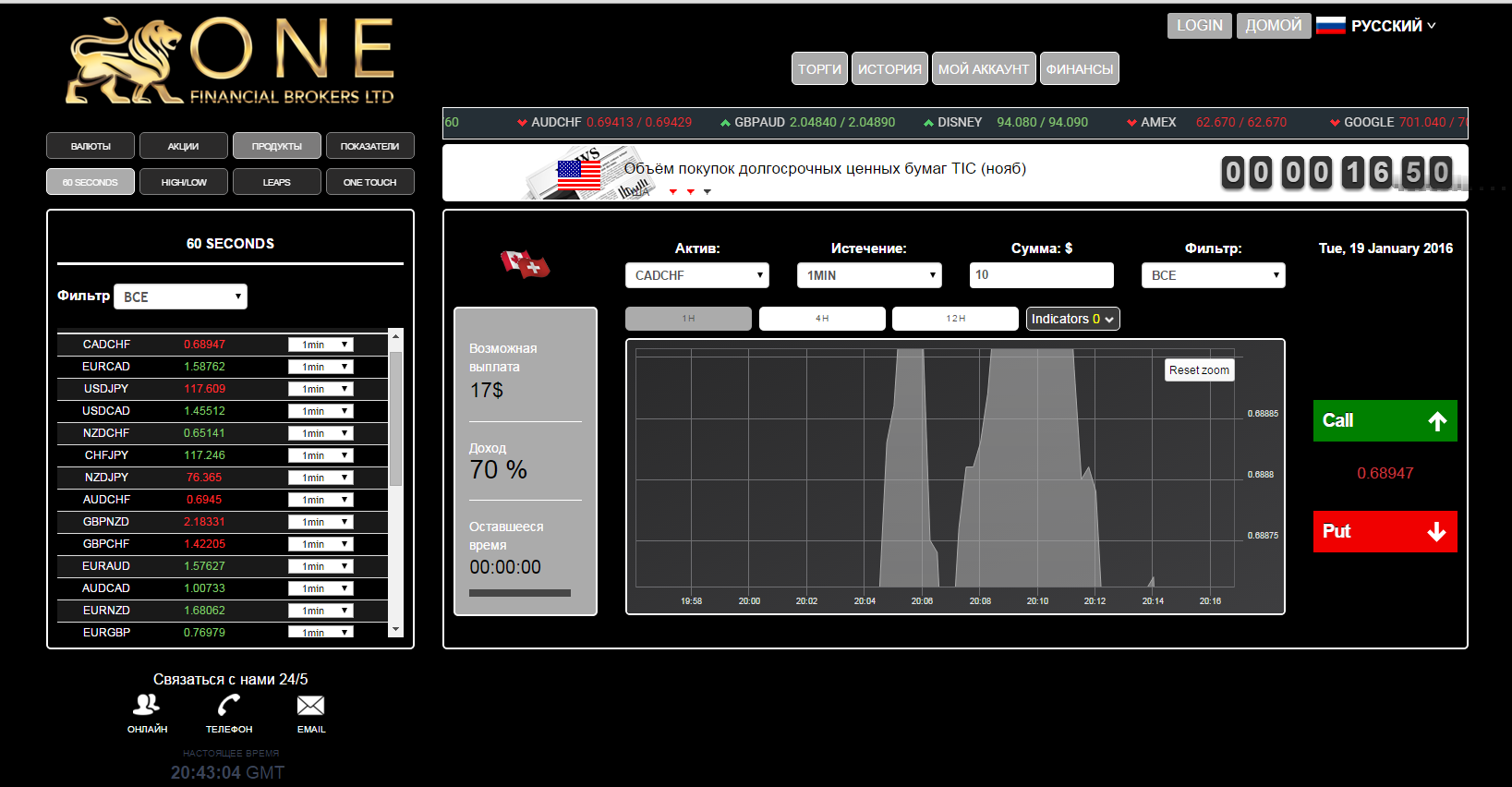The width and height of the screenshot is (1512, 787).
Task: Switch to 60 SECONDS trade type
Action: click(x=91, y=182)
